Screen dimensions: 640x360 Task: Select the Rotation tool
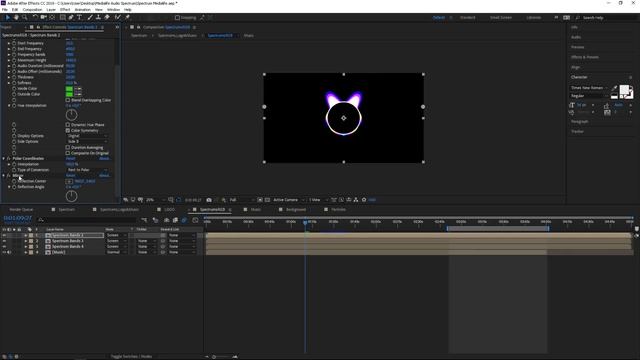[35, 18]
